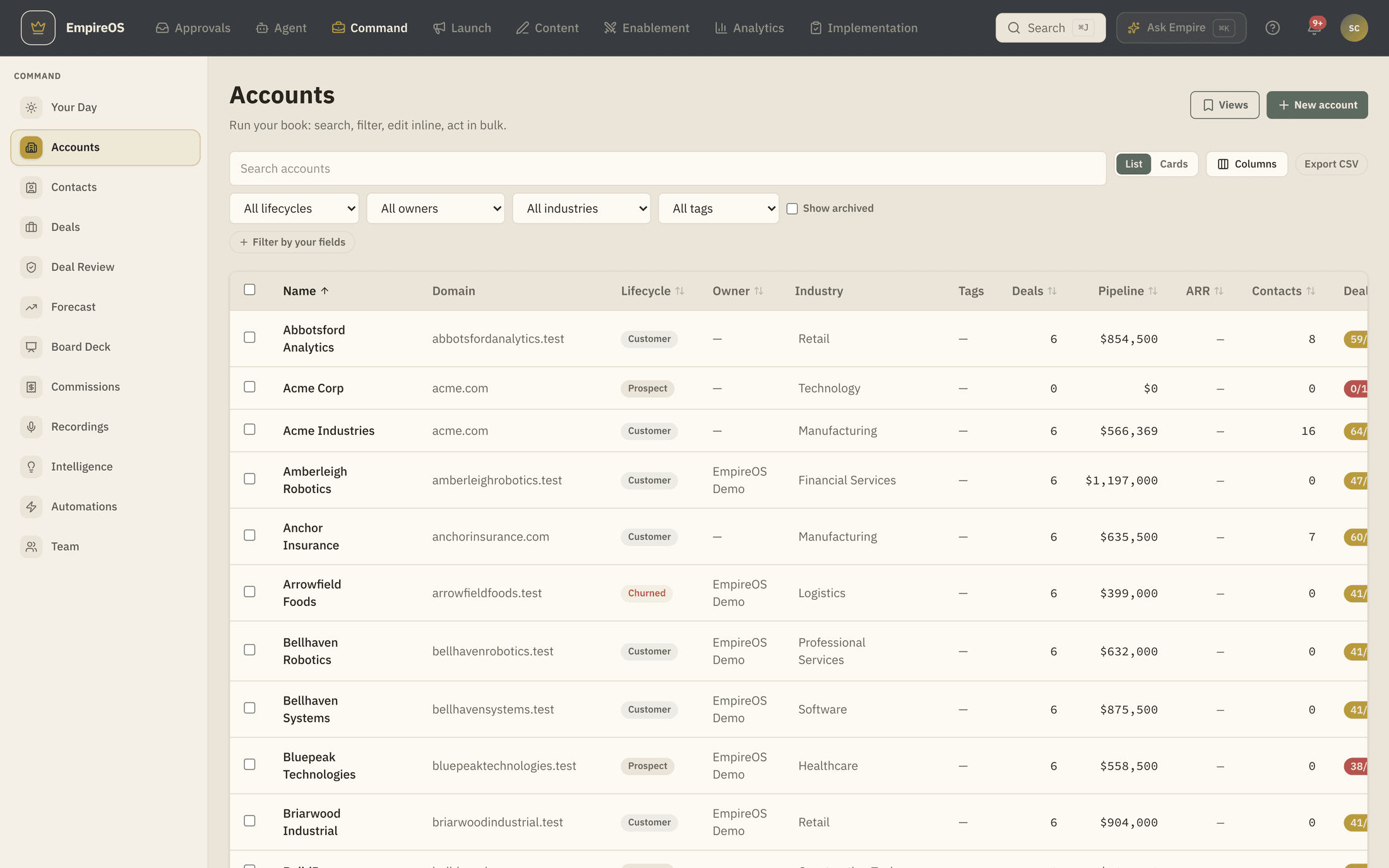Click the Deal Review shield icon
Screen dimensions: 1389x868
click(x=31, y=267)
